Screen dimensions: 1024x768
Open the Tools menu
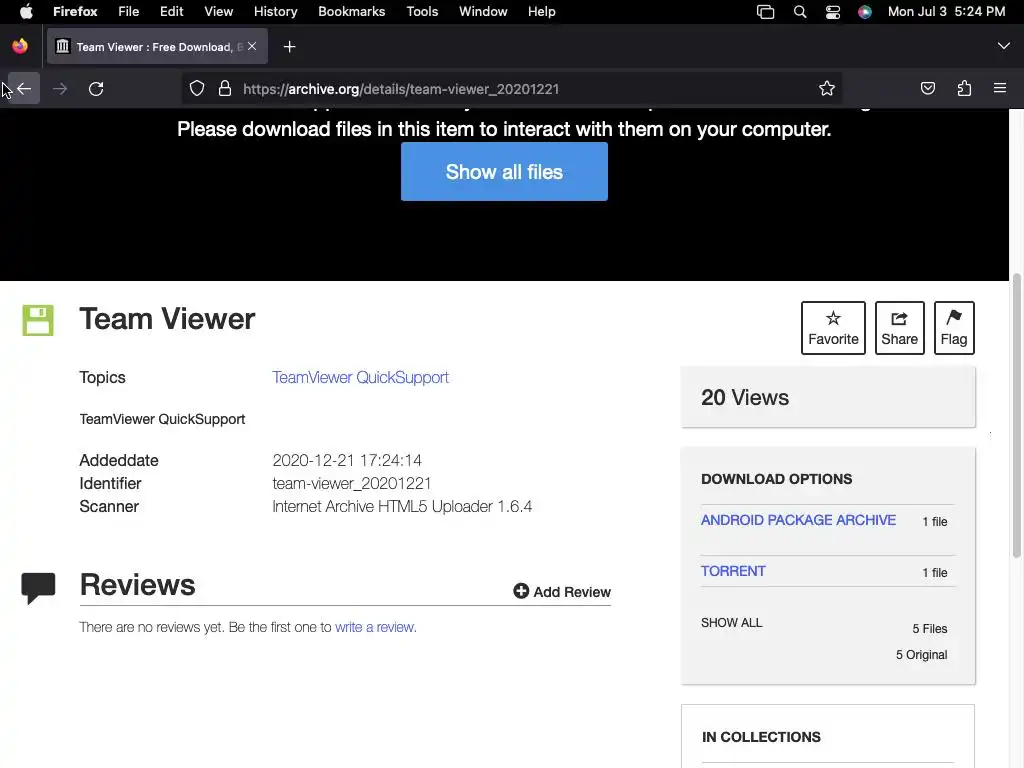coord(422,11)
